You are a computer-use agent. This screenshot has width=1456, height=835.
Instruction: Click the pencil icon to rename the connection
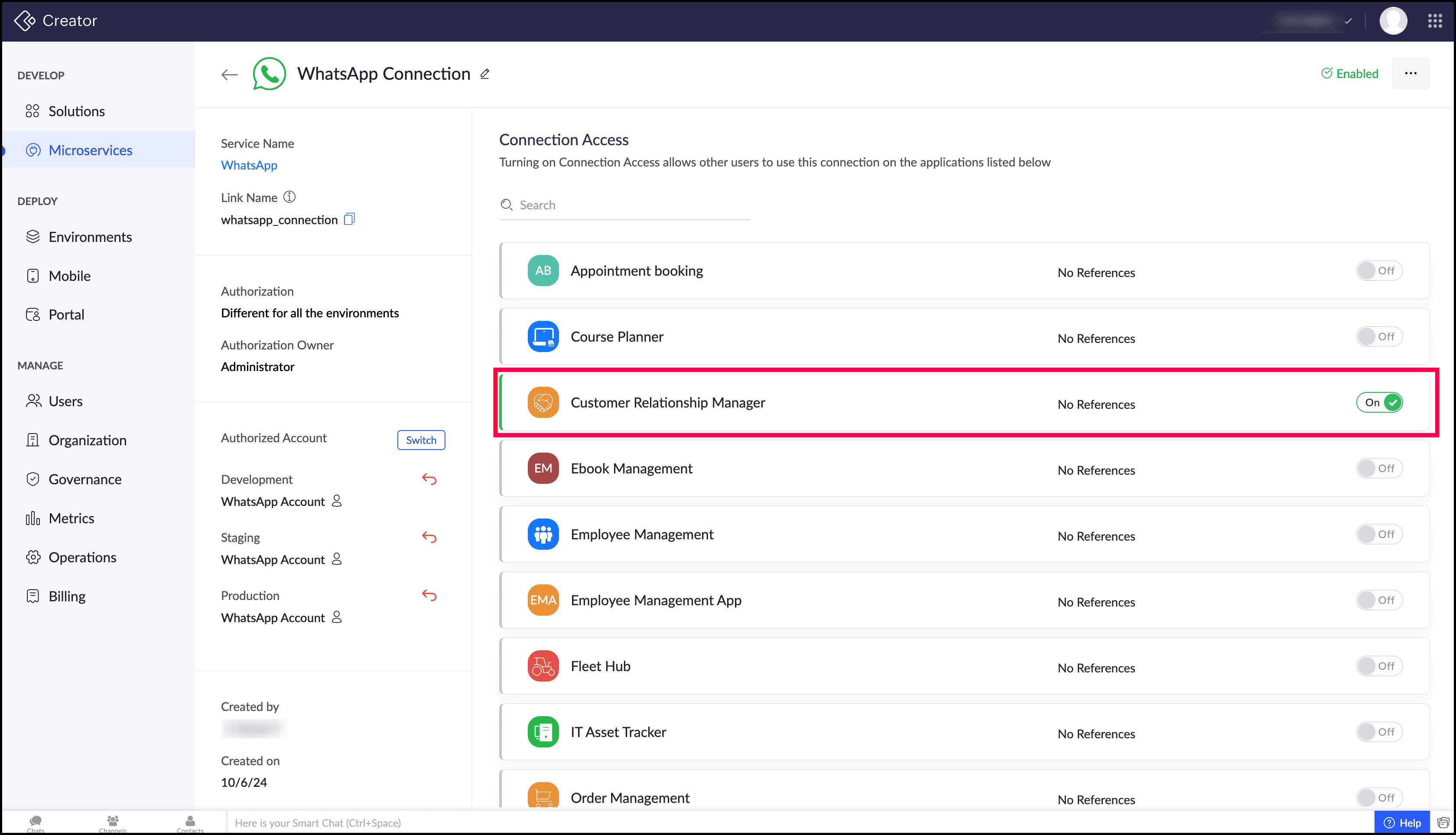pyautogui.click(x=485, y=74)
